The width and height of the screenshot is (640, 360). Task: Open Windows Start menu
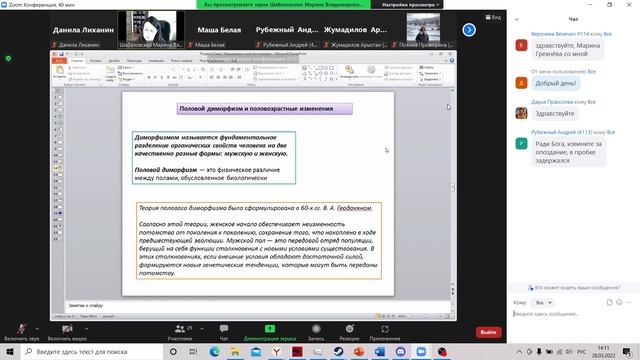(x=10, y=351)
